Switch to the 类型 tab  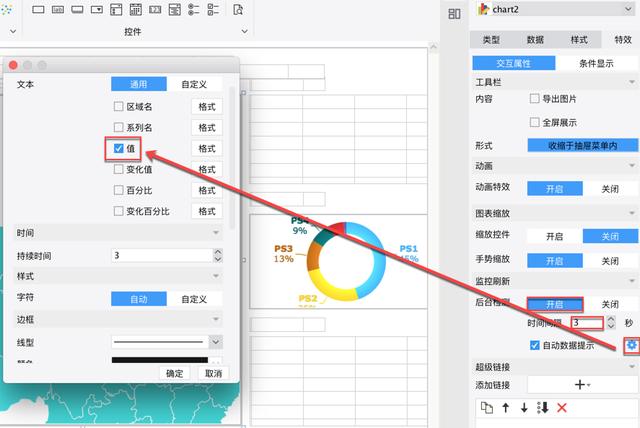(491, 40)
